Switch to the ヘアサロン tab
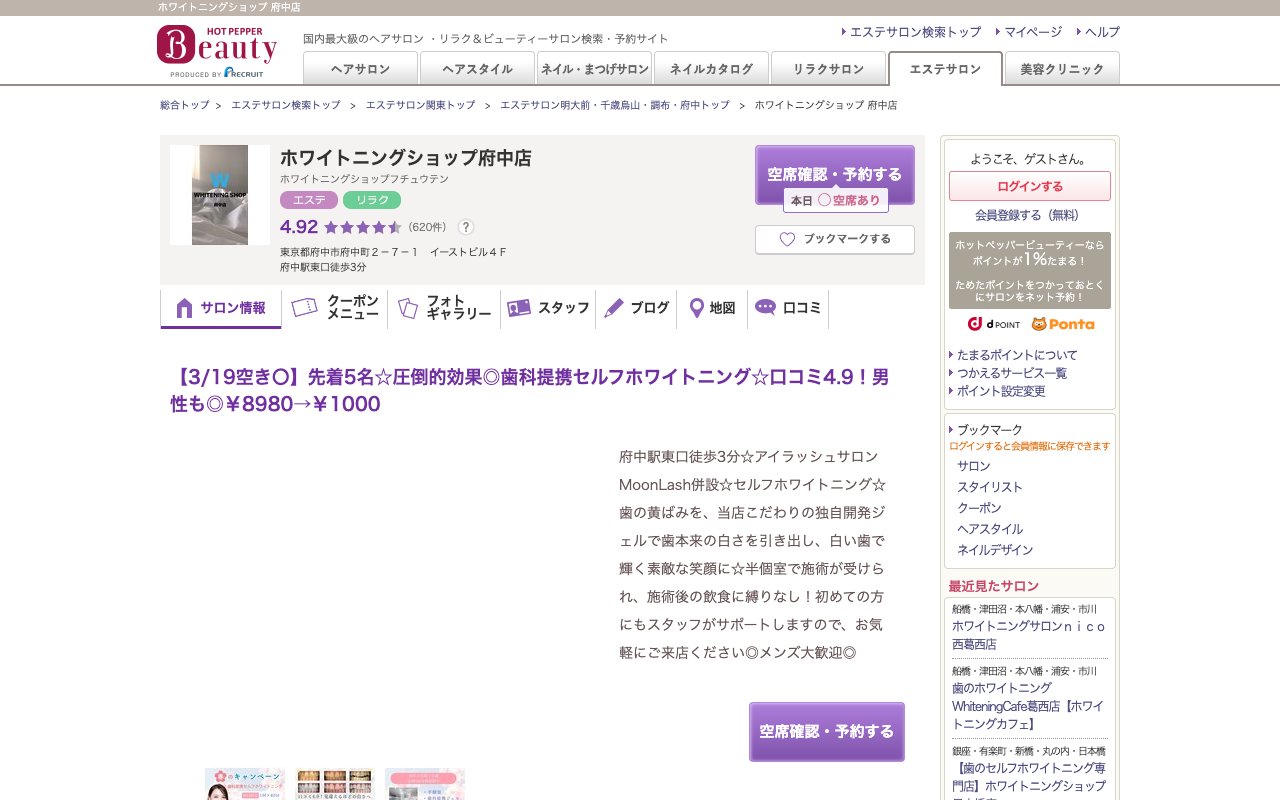Screen dimensions: 1280x800 pos(360,68)
